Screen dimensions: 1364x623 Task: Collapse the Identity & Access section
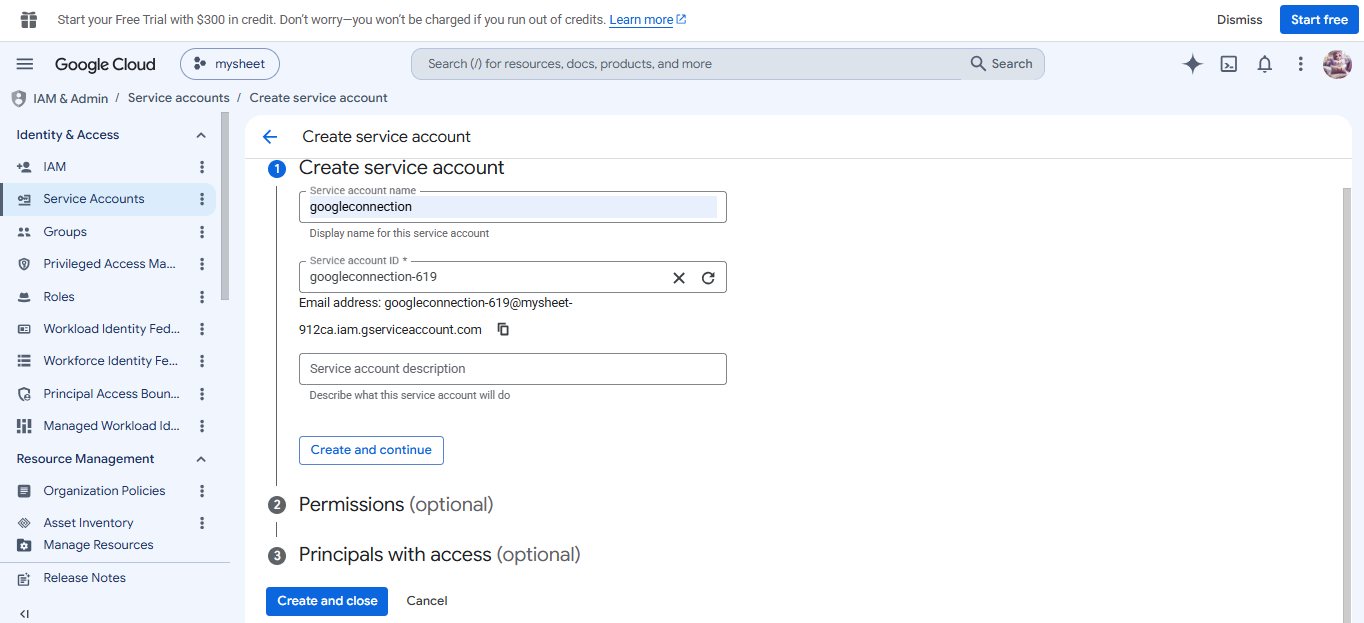(200, 135)
